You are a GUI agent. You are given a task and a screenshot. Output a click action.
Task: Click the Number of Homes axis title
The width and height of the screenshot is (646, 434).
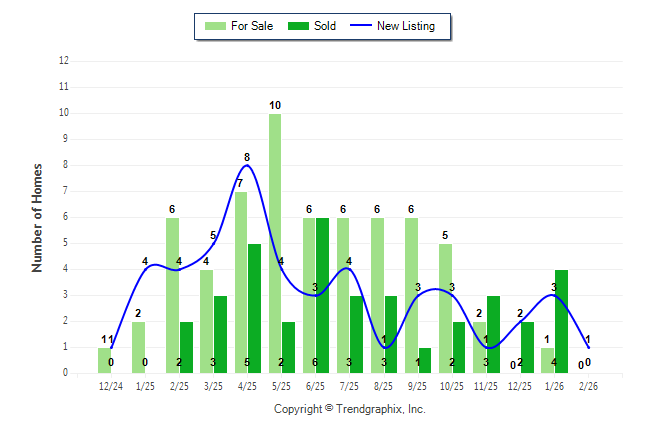pos(37,217)
